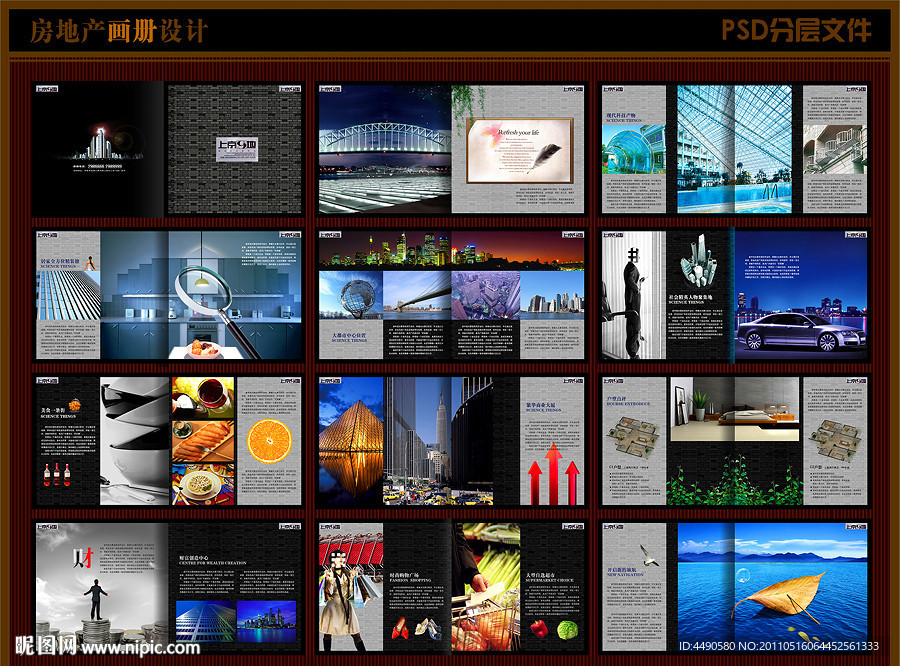
Task: Open the illuminated night bridge photo
Action: [x=385, y=149]
